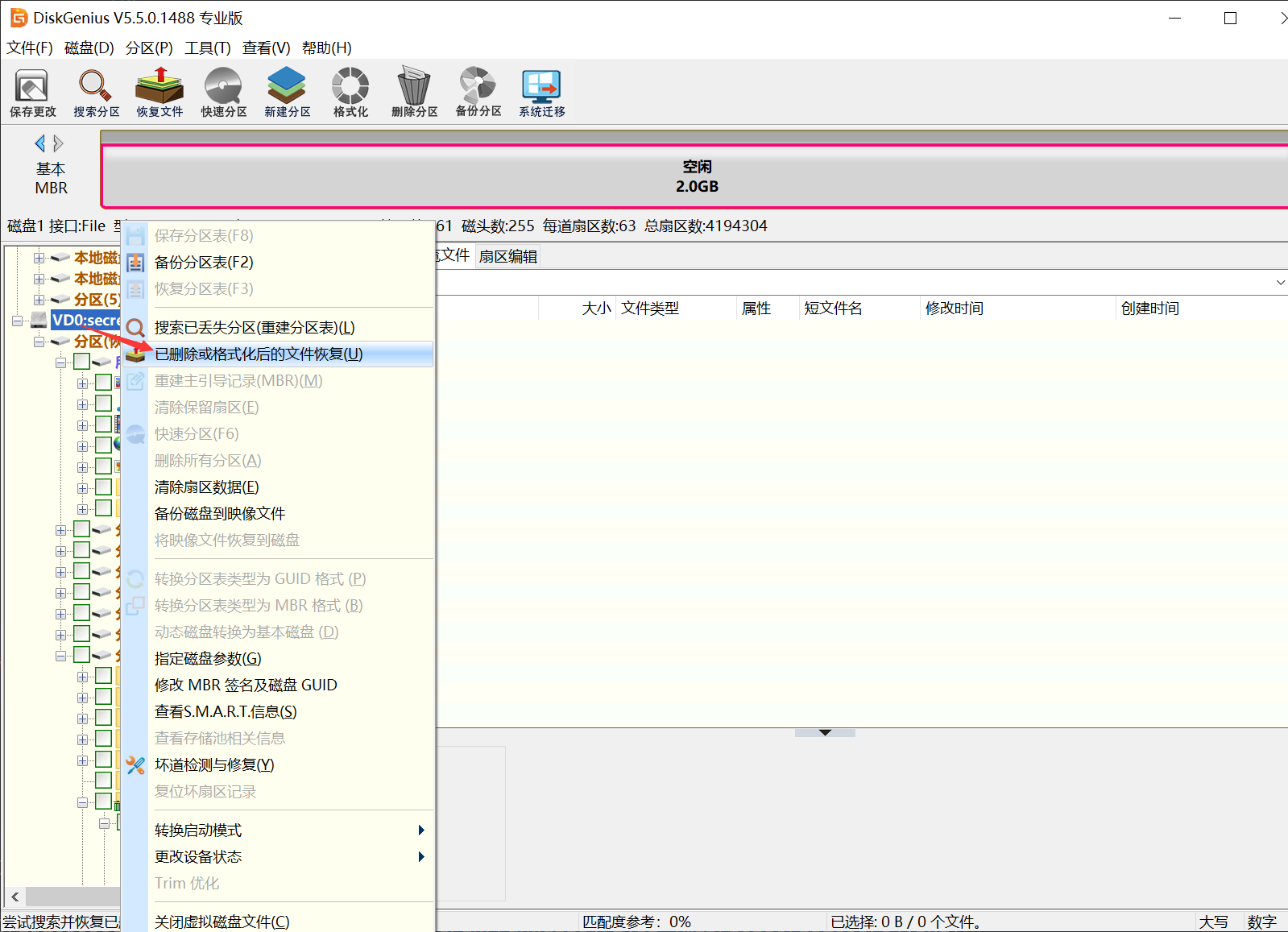The image size is (1288, 932).
Task: Open the 分区(P) menu
Action: pos(149,48)
